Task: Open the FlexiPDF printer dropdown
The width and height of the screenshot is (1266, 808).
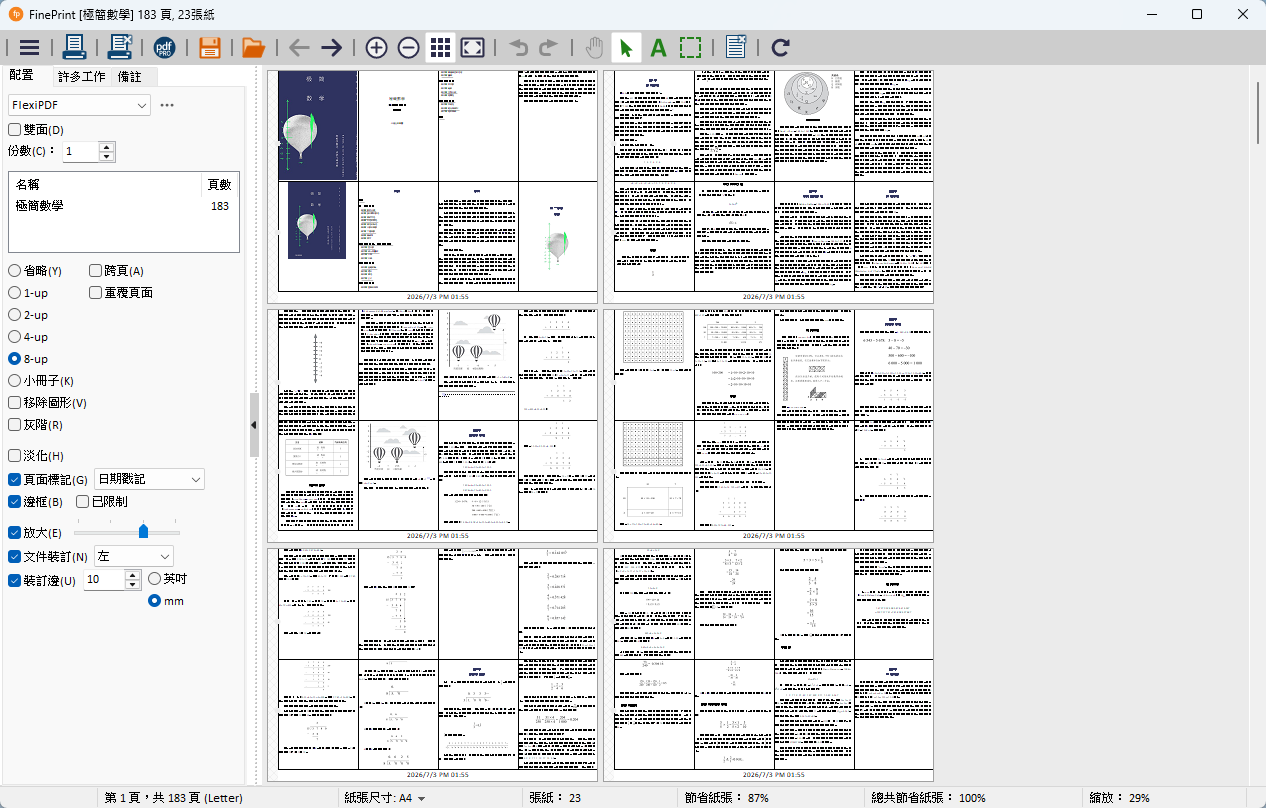Action: (79, 105)
